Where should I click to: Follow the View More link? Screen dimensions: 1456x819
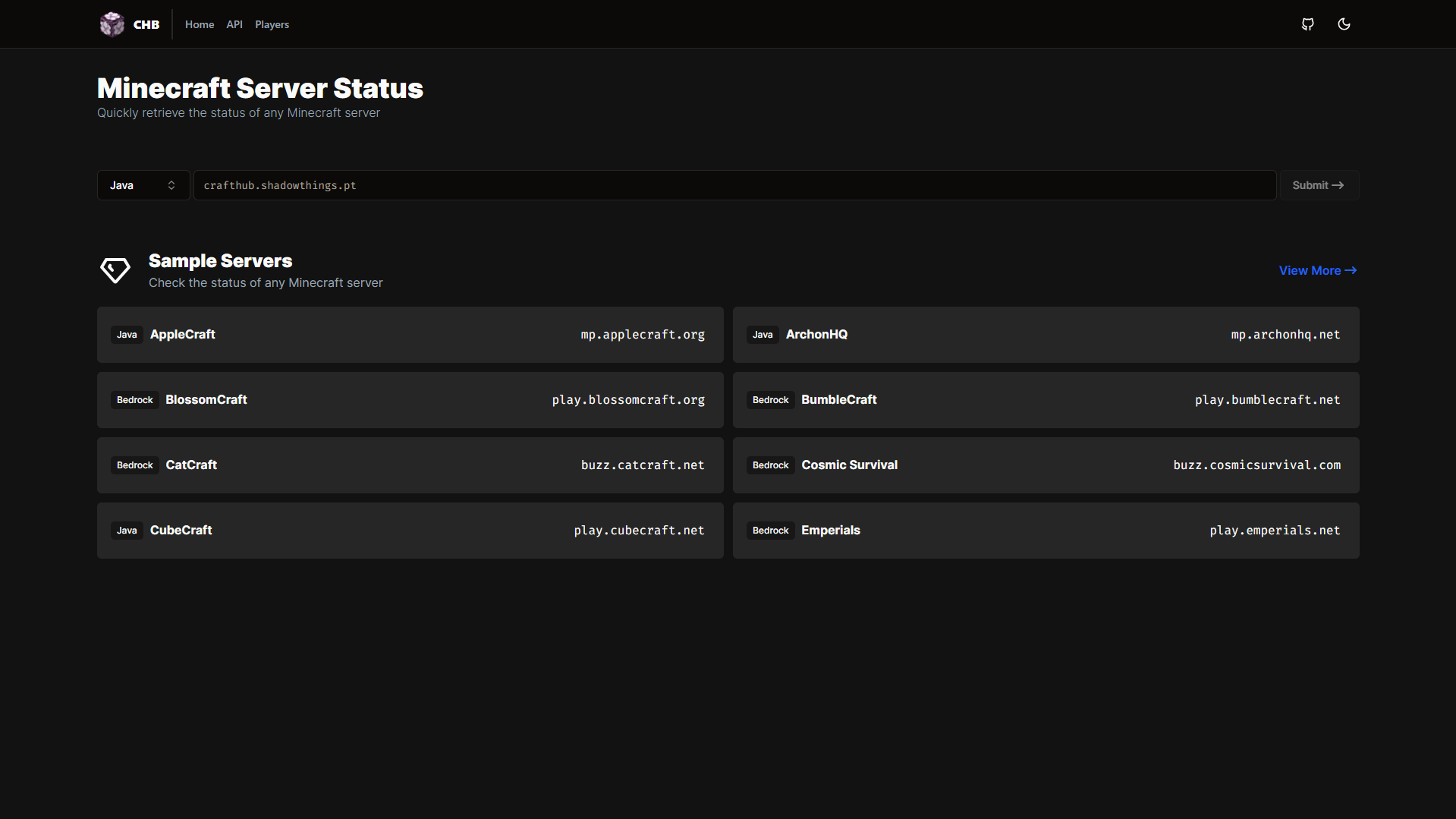(x=1318, y=270)
